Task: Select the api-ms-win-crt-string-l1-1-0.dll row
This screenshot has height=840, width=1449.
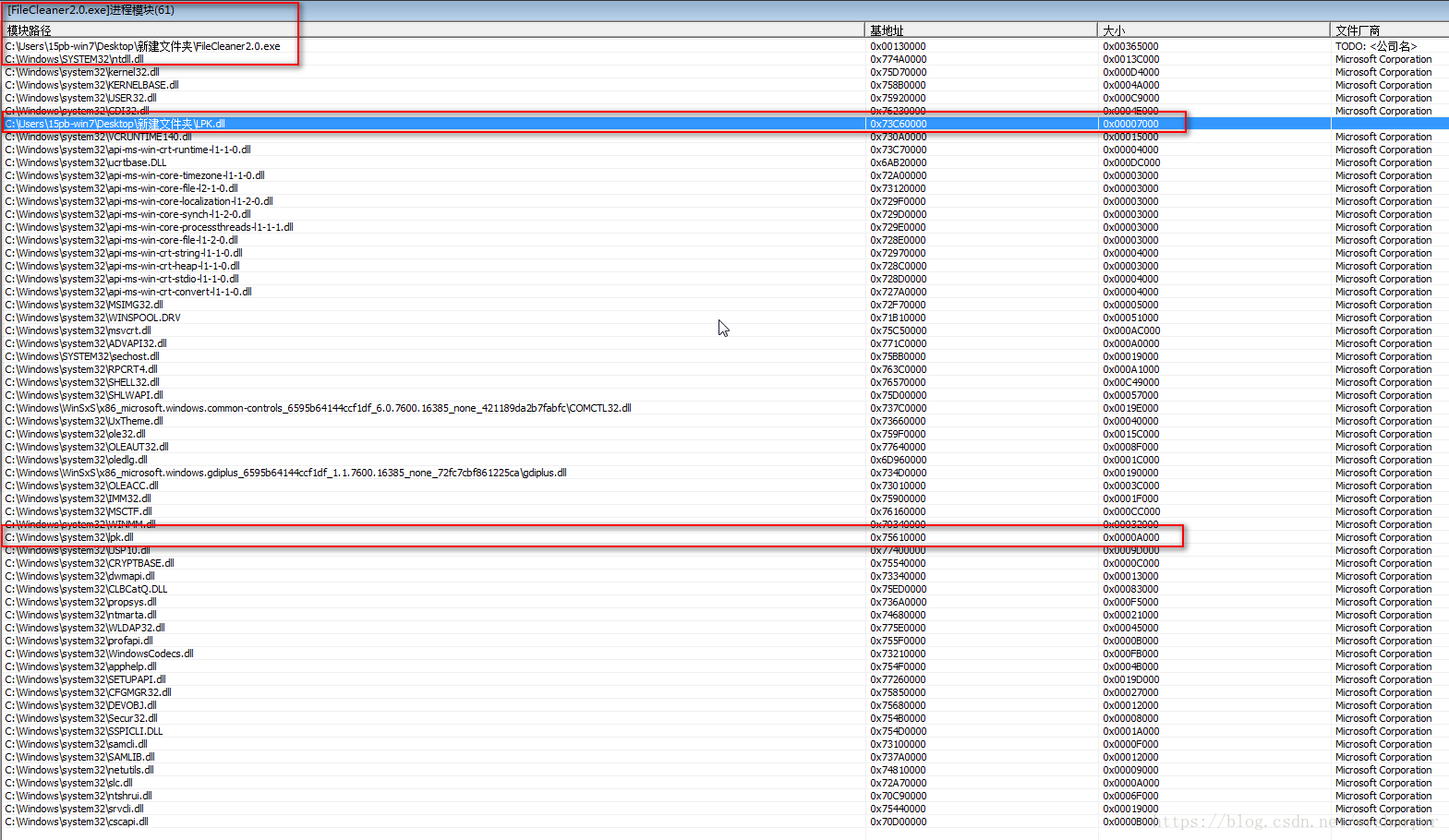Action: point(724,253)
